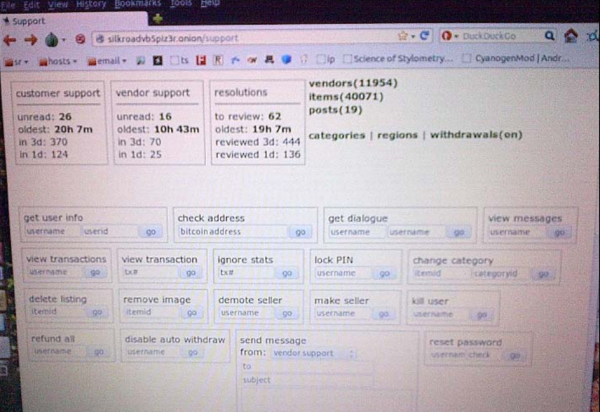This screenshot has height=412, width=600.
Task: Click go in demote seller
Action: [287, 314]
